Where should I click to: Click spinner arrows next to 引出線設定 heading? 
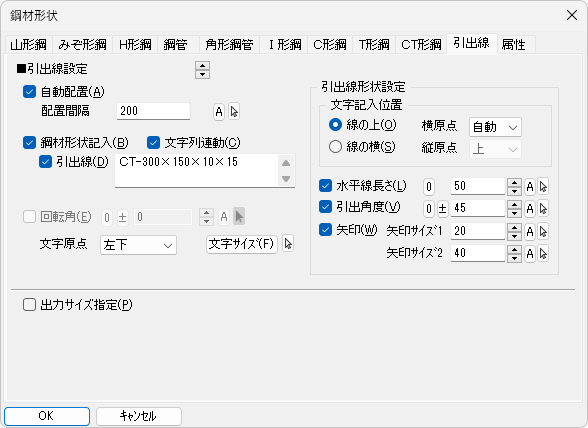click(202, 70)
